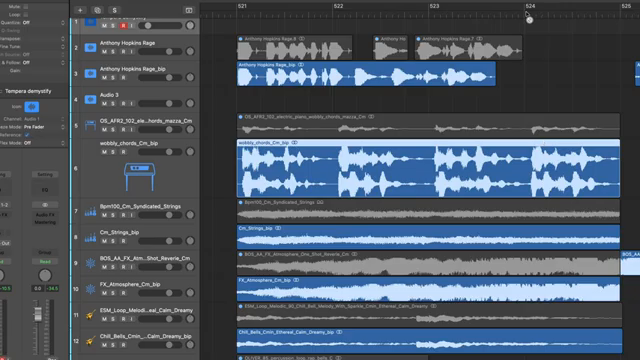Click the guitar icon of Chill_Bells_Cmin track
640x360 pixels.
pyautogui.click(x=90, y=340)
